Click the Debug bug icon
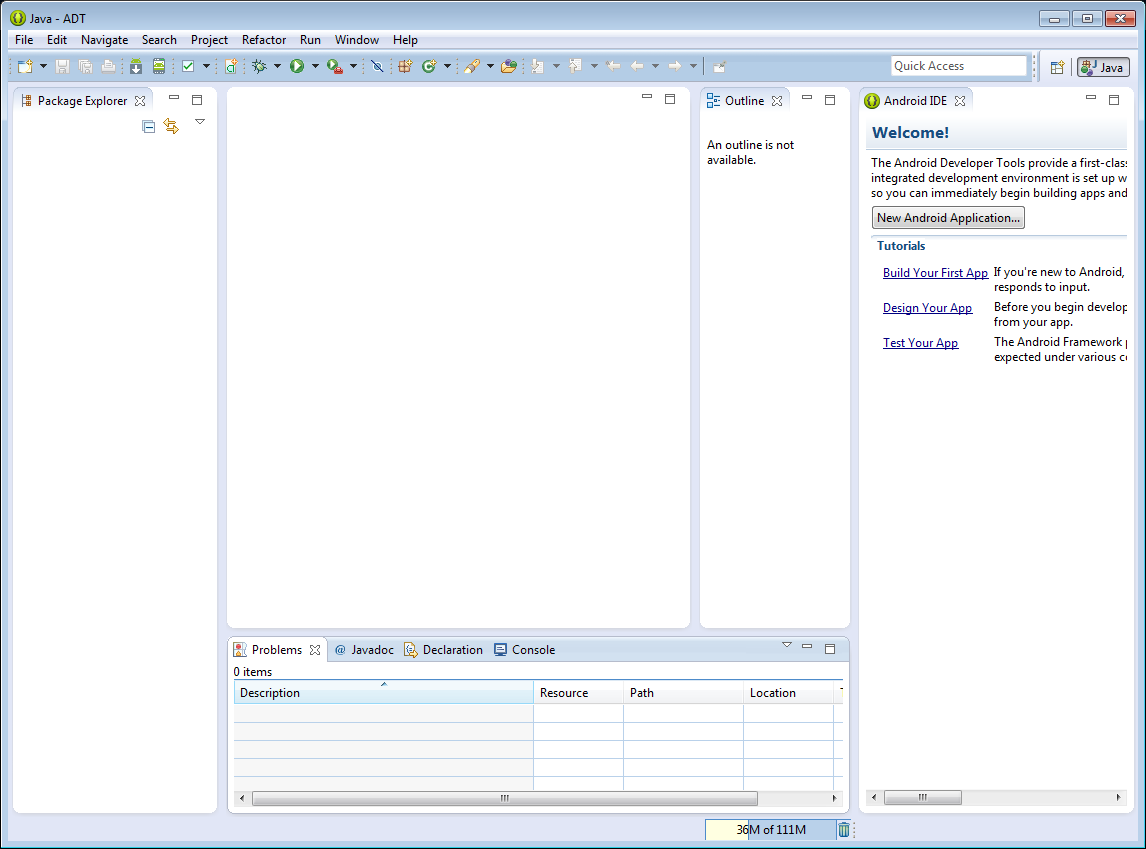The width and height of the screenshot is (1146, 849). click(259, 66)
